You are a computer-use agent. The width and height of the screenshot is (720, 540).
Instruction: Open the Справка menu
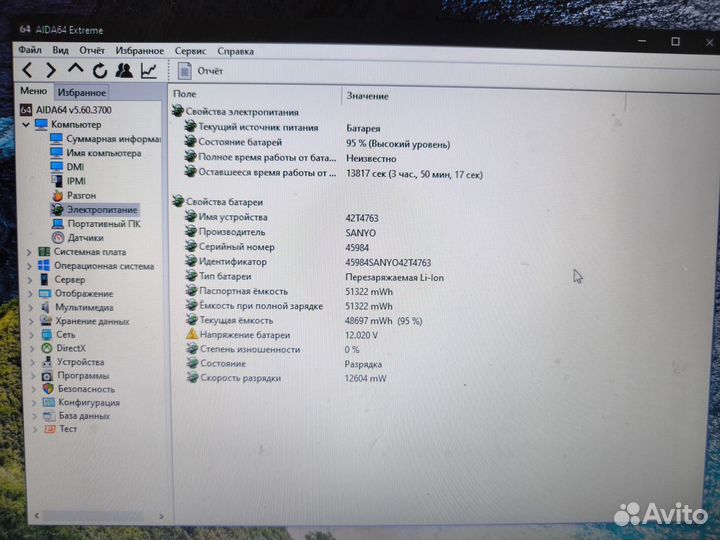(235, 51)
